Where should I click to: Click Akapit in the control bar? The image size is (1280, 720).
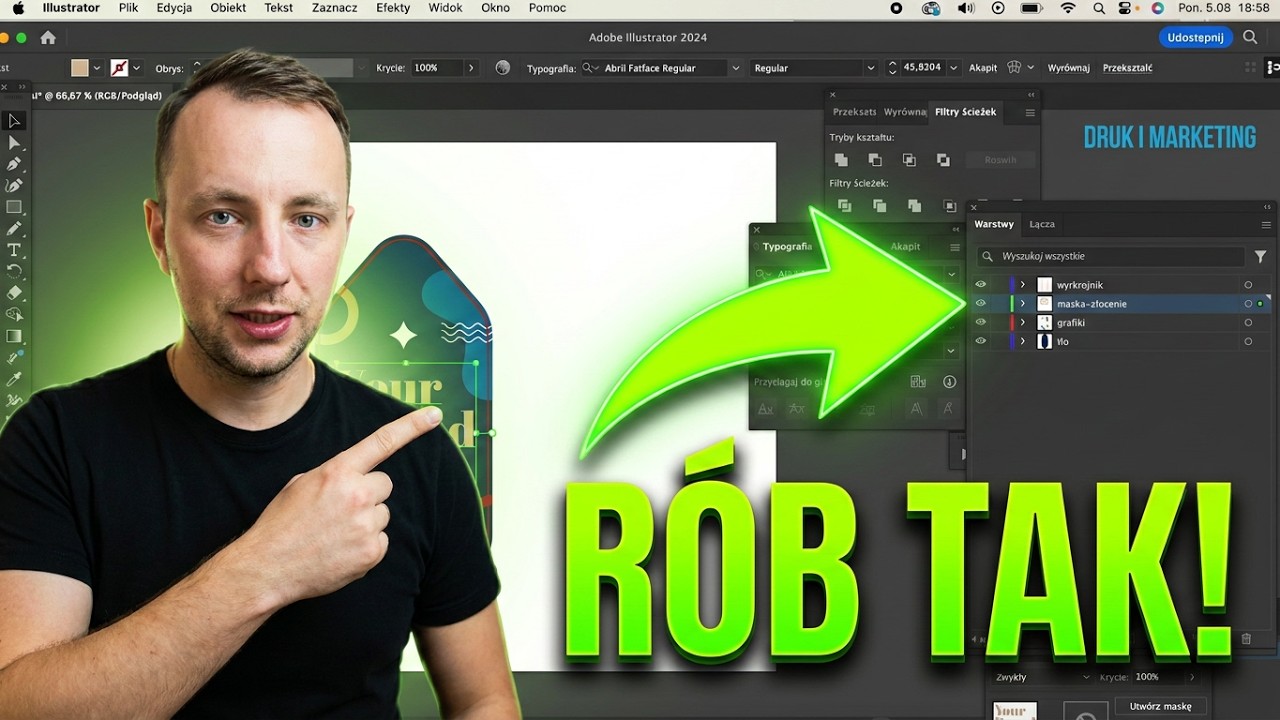(x=983, y=68)
